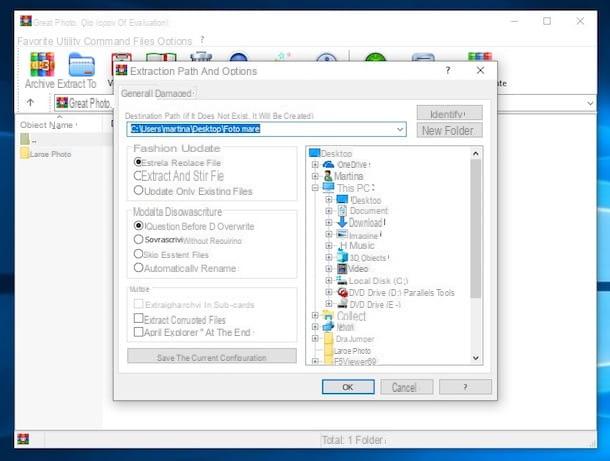610x461 pixels.
Task: Click the WinRAR icon in status bar
Action: pos(23,439)
